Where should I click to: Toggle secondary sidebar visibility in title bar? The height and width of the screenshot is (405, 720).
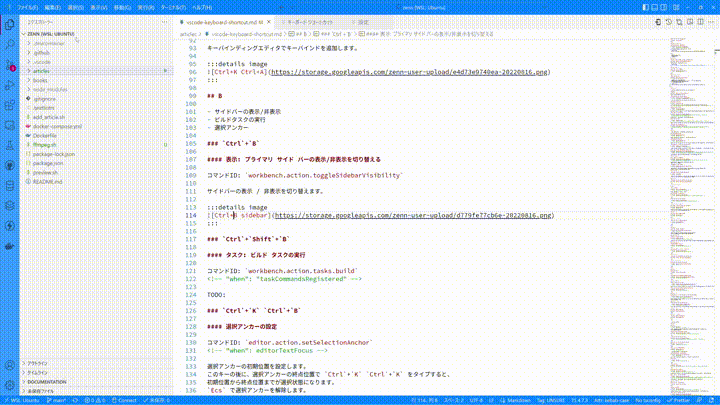(664, 7)
